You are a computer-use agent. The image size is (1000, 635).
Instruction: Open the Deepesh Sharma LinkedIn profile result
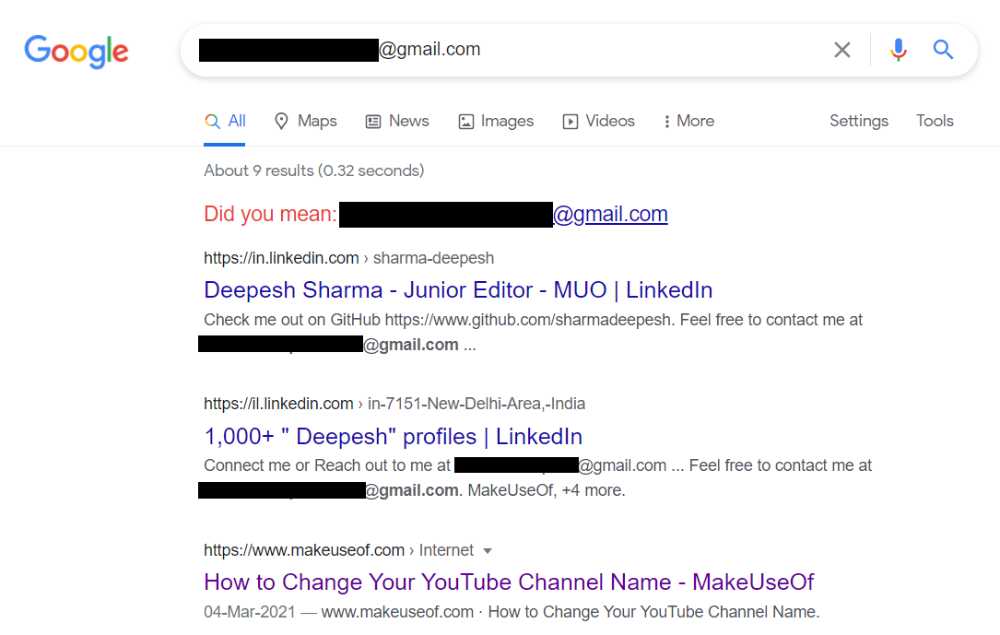pyautogui.click(x=458, y=289)
